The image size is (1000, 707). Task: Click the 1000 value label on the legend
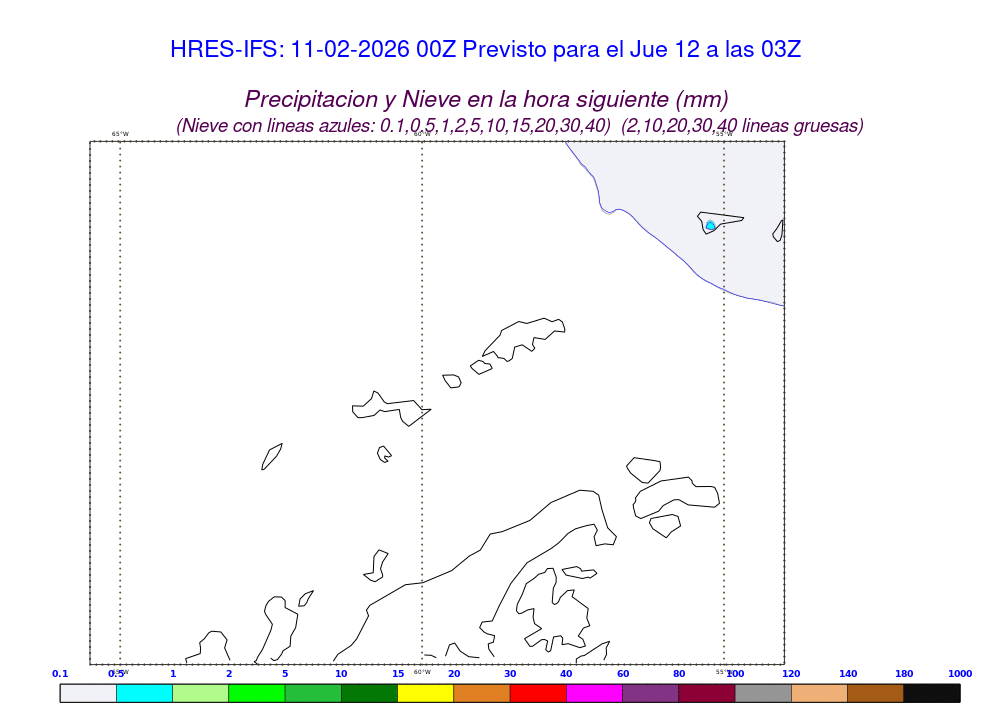960,674
